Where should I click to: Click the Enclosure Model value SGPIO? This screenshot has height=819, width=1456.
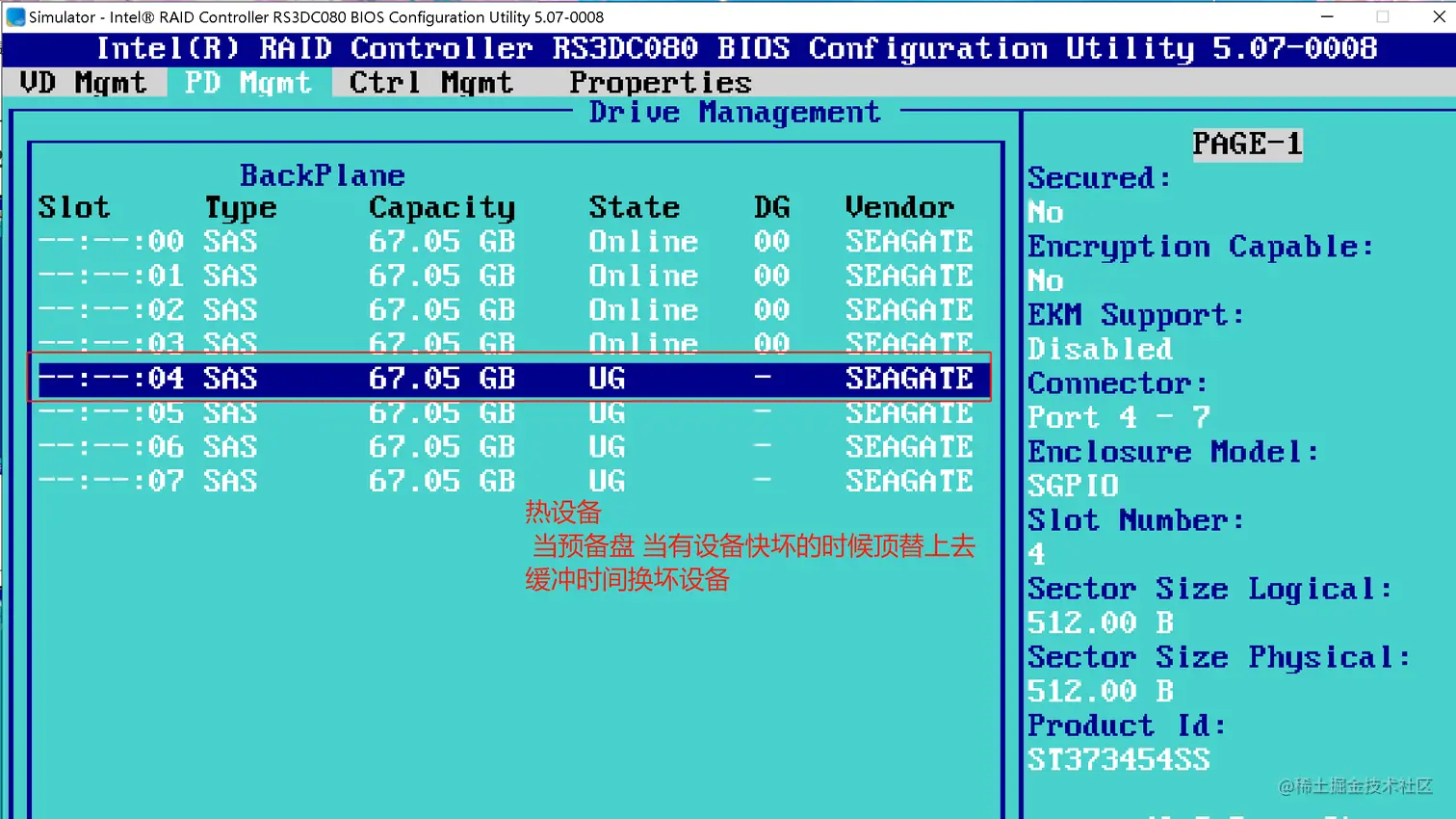pyautogui.click(x=1073, y=486)
